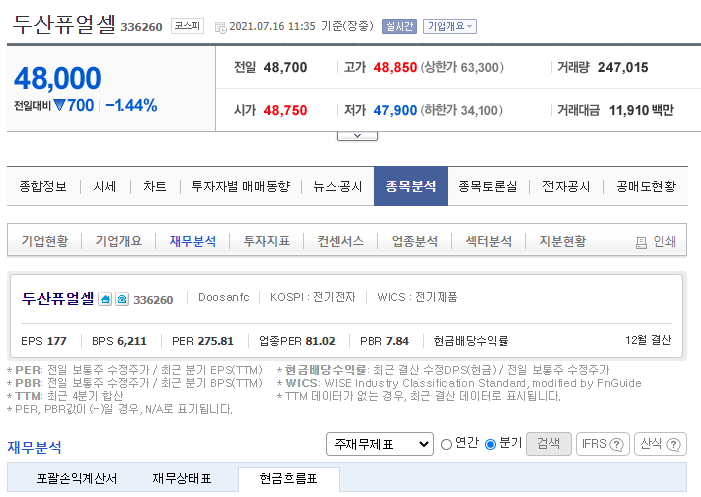701x497 pixels.
Task: Select the 현금흐름표 tab
Action: 288,479
